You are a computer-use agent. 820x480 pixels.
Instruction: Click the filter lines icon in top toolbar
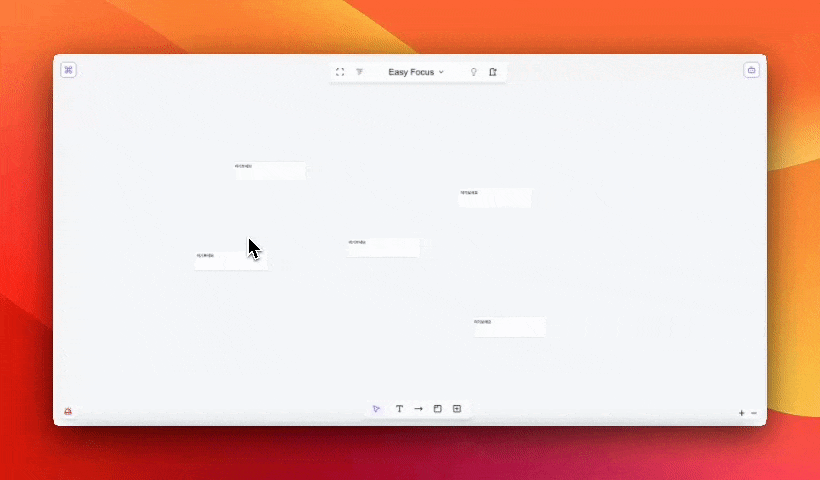click(x=360, y=72)
